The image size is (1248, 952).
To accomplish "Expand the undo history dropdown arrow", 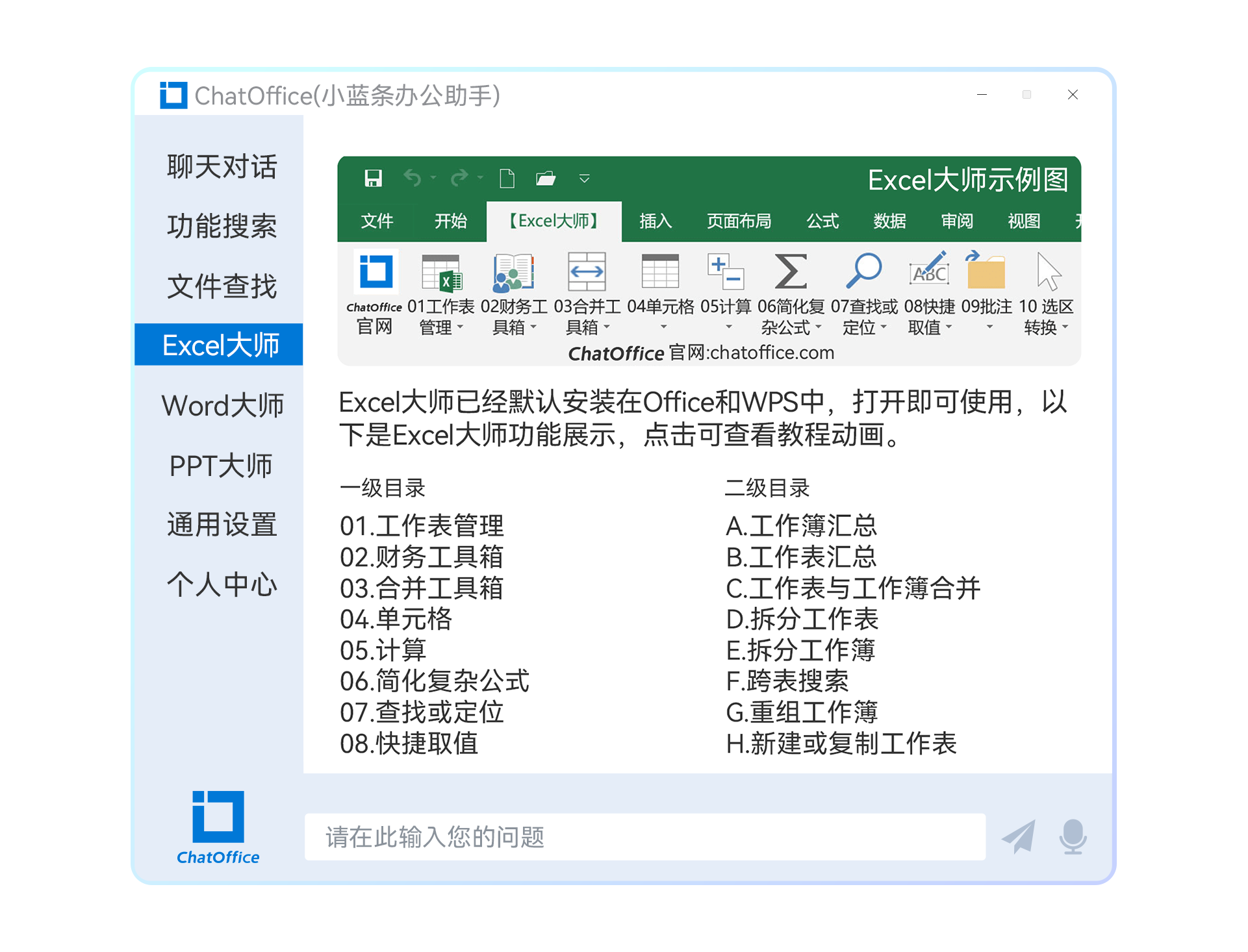I will (x=433, y=178).
